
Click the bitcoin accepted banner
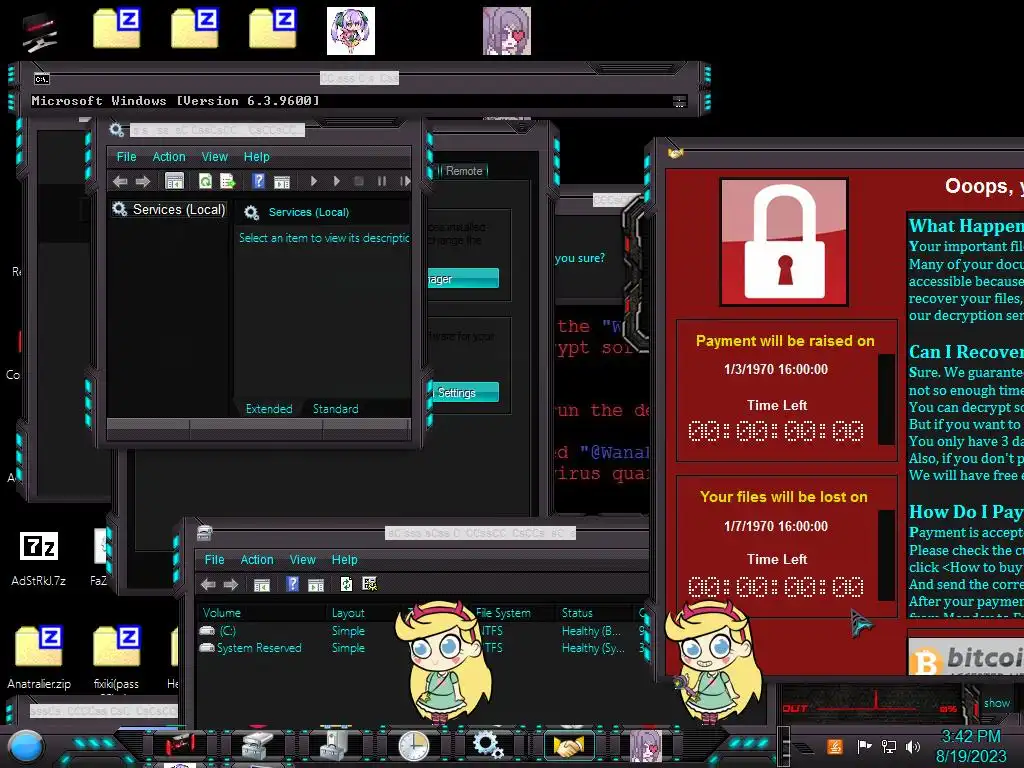(966, 656)
